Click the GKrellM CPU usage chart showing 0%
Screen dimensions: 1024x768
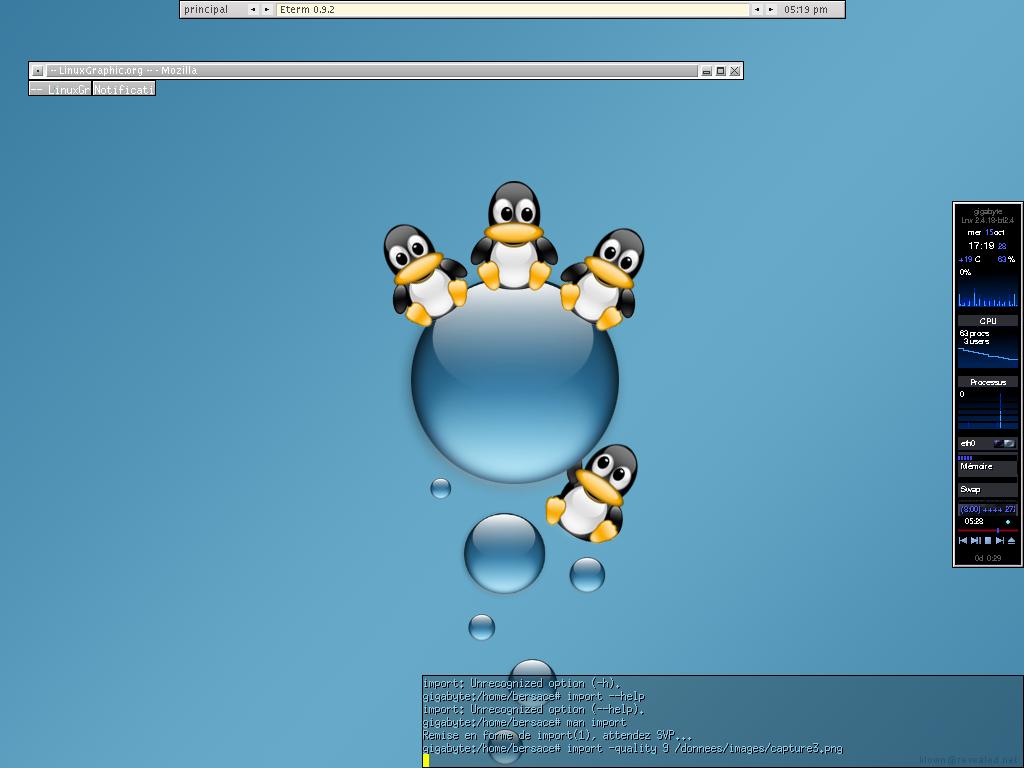(x=987, y=287)
